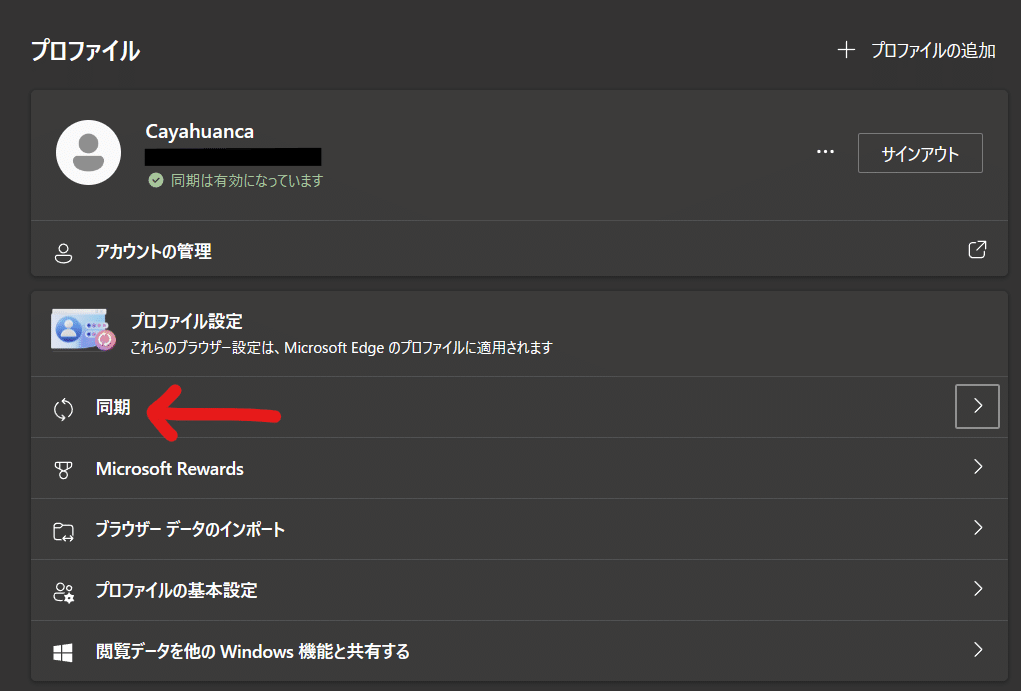1021x691 pixels.
Task: Click the profile preferences people-gear icon
Action: 64,592
